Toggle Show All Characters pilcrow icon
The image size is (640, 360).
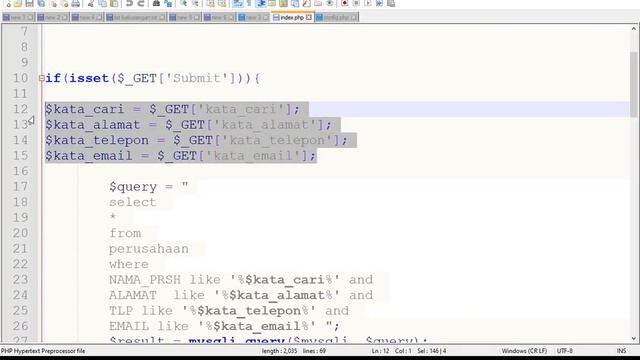pyautogui.click(x=249, y=4)
